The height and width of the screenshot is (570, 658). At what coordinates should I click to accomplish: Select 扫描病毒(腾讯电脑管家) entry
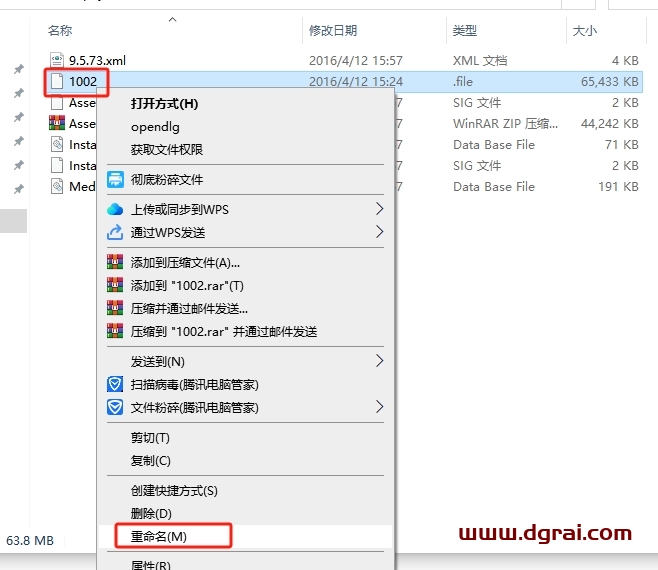click(194, 384)
